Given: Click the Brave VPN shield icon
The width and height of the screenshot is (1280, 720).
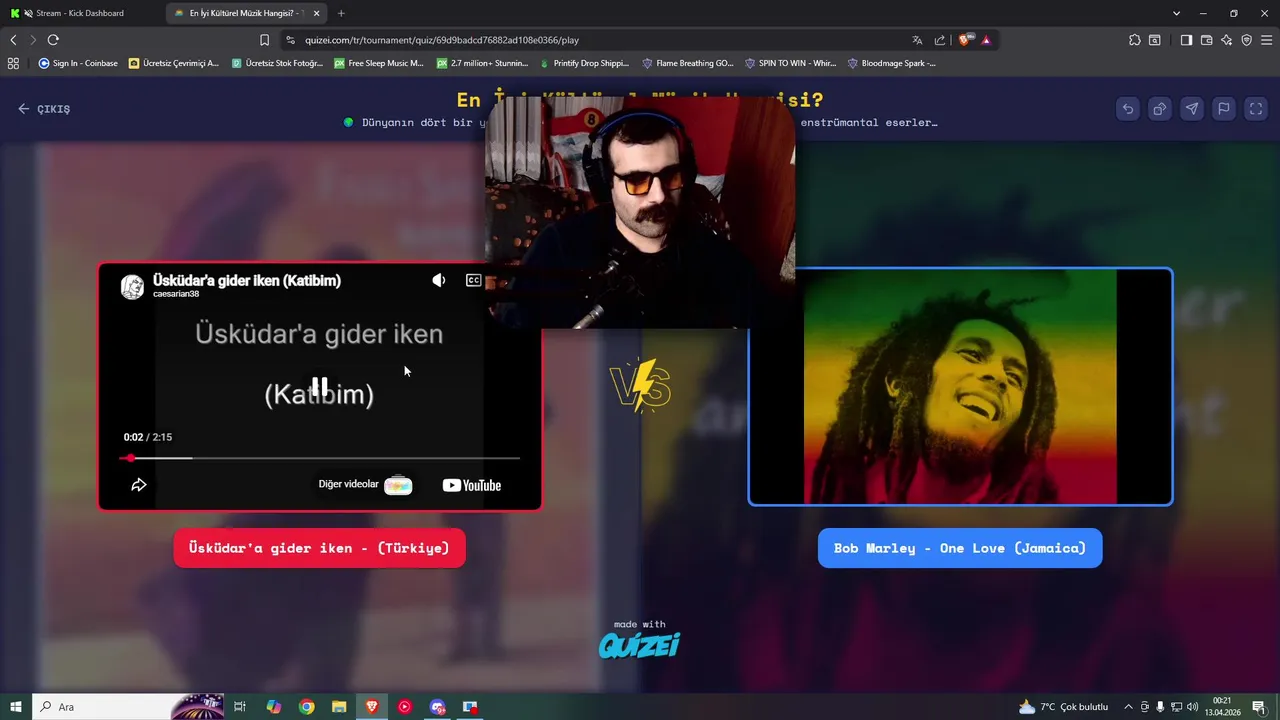Looking at the screenshot, I should click(x=1246, y=40).
